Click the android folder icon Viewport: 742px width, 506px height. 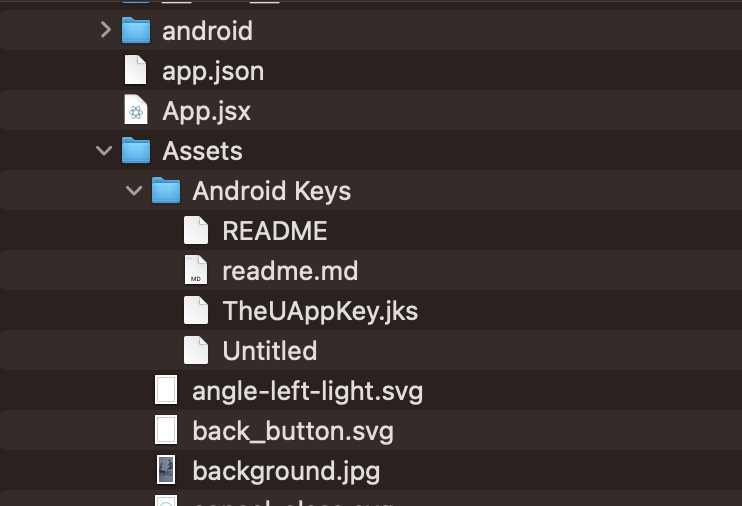[x=135, y=31]
